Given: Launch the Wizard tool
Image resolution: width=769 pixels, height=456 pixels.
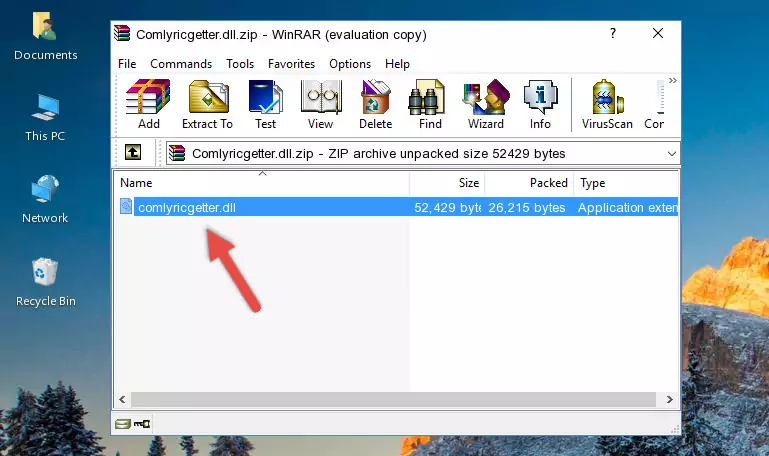Looking at the screenshot, I should tap(486, 104).
